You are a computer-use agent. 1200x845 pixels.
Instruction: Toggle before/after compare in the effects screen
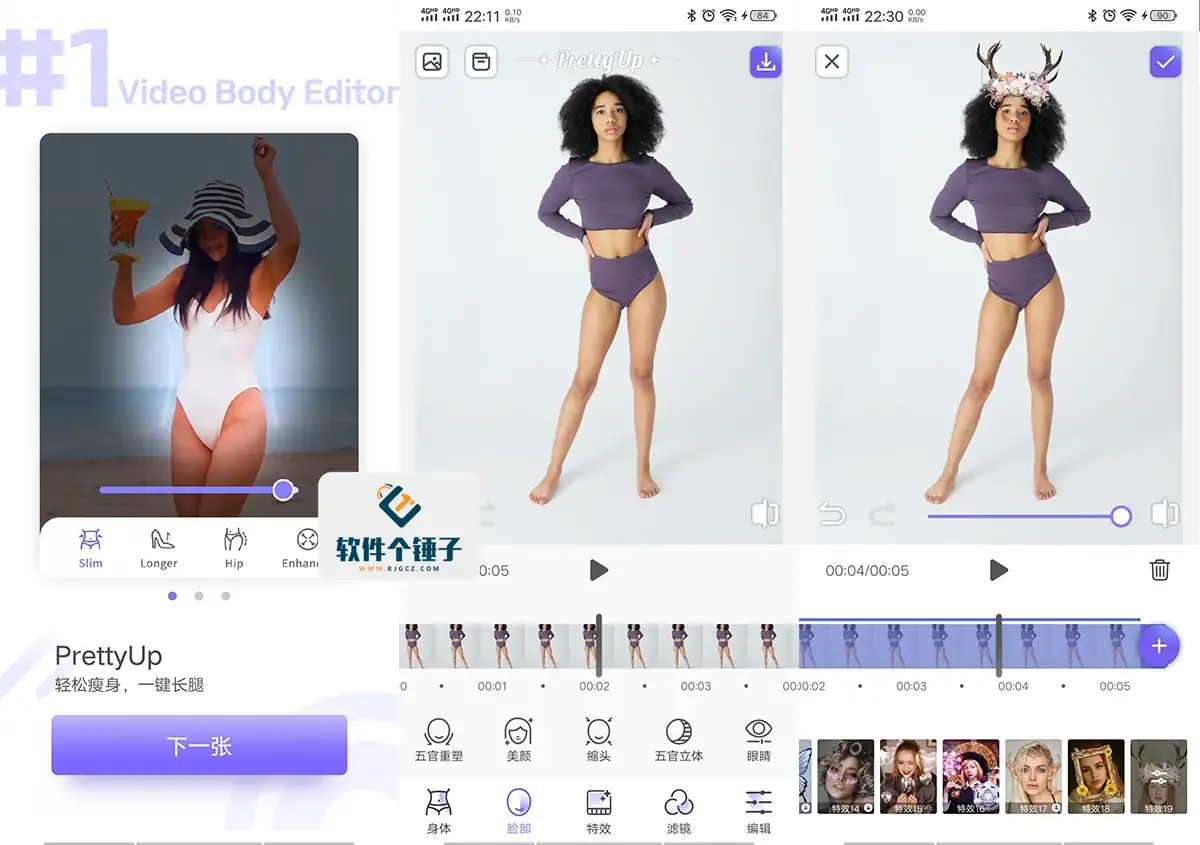1164,514
